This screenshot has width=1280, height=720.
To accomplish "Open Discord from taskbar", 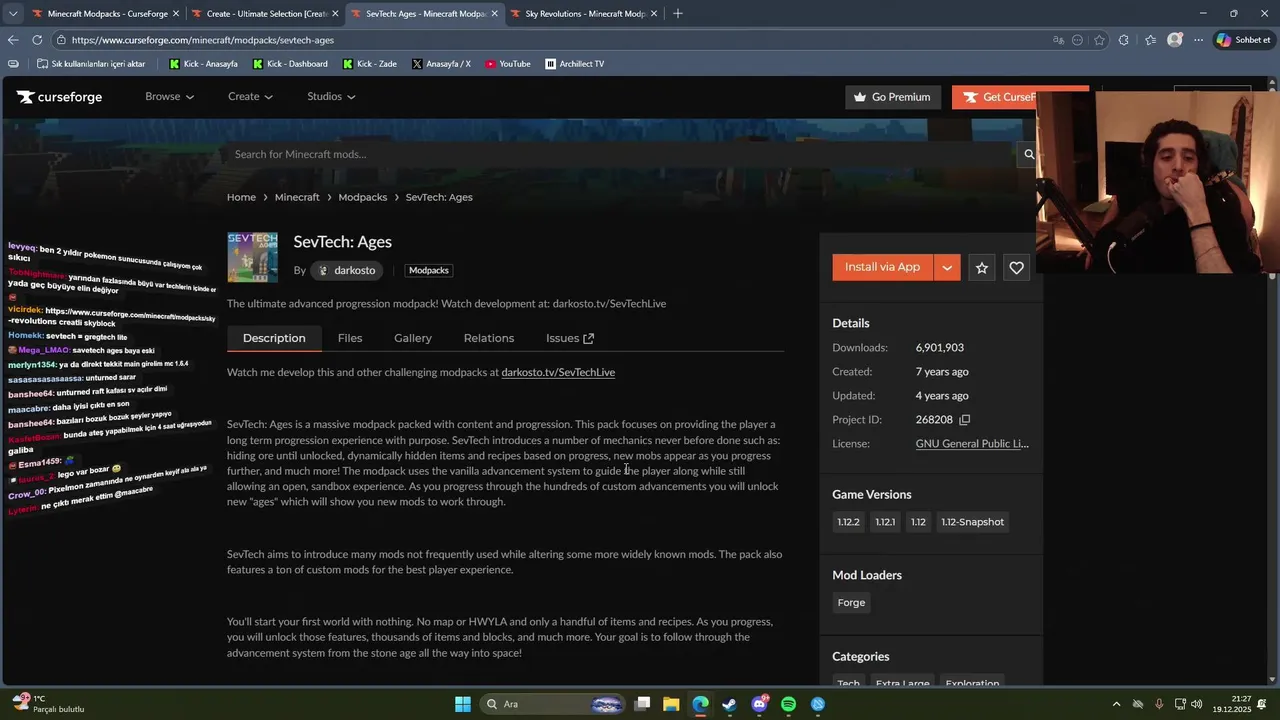I will pyautogui.click(x=759, y=704).
